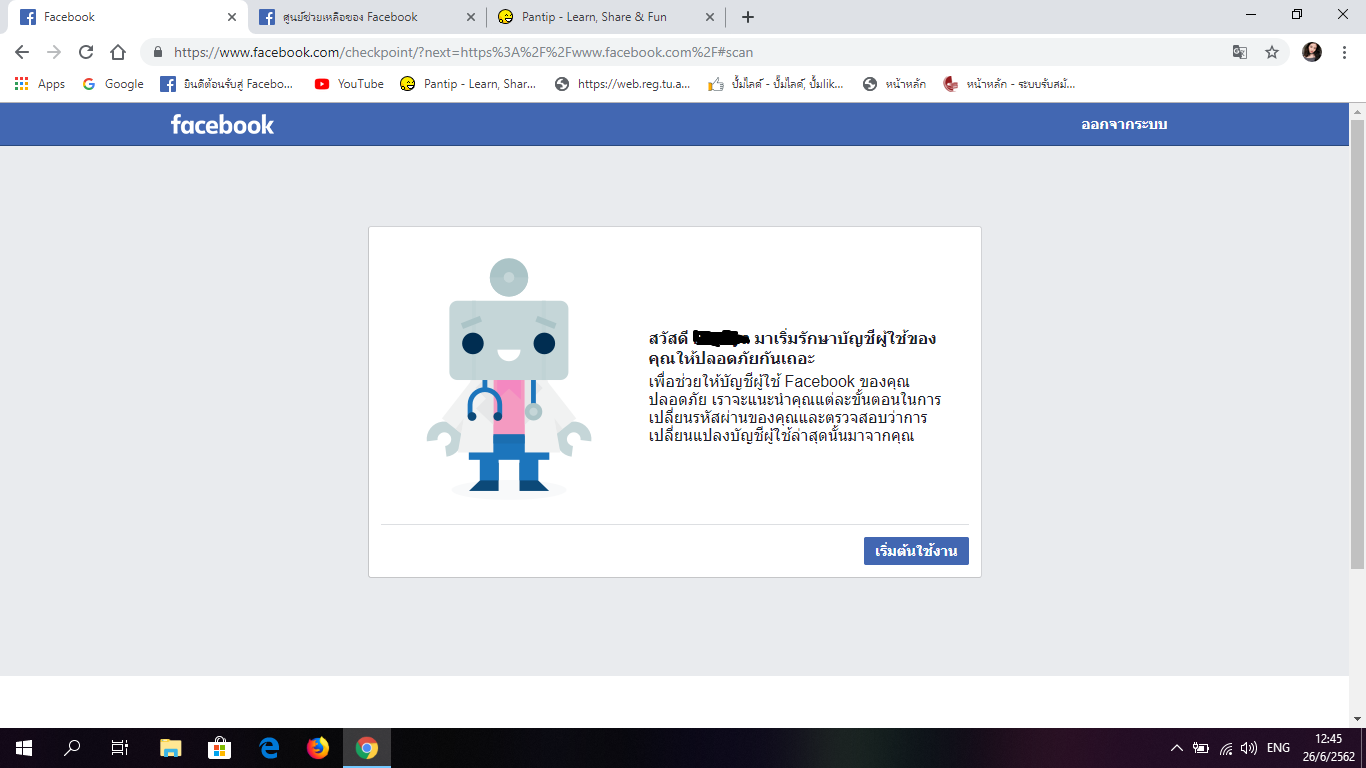Open Windows search from the taskbar
The width and height of the screenshot is (1366, 768).
pyautogui.click(x=72, y=748)
